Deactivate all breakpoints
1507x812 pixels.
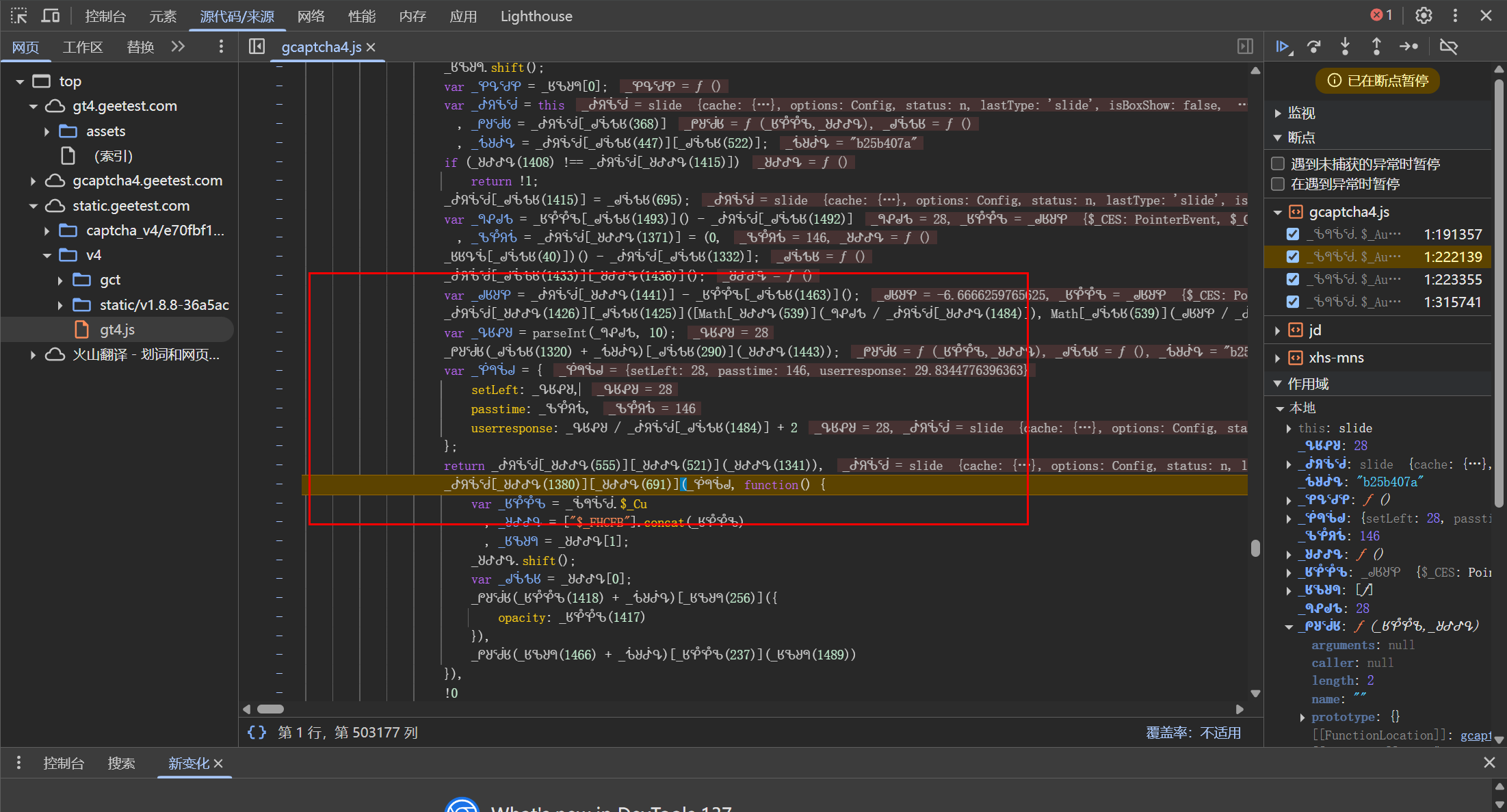click(1448, 47)
